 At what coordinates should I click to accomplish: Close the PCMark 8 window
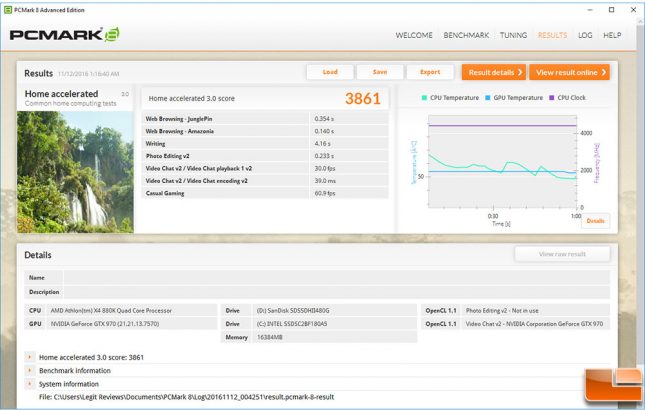tap(633, 9)
